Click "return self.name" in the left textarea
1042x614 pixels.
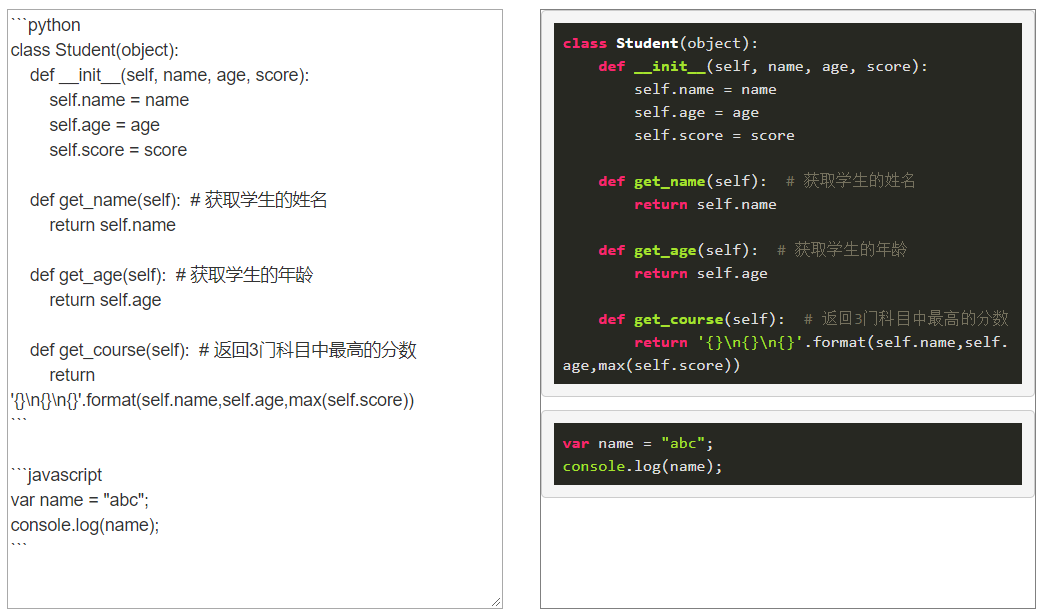pos(112,225)
